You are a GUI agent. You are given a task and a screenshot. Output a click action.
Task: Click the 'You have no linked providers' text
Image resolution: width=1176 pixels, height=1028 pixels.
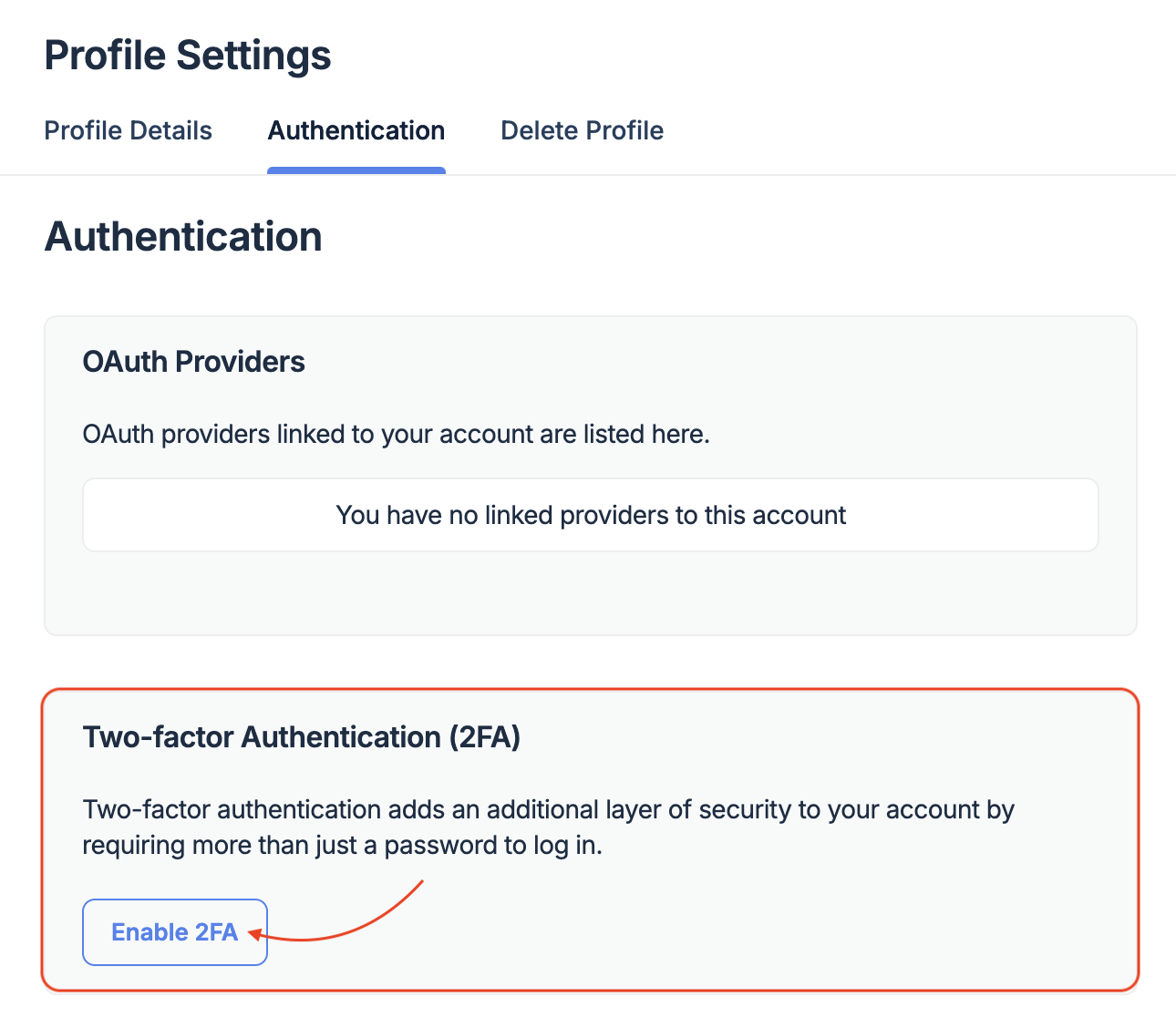(590, 515)
